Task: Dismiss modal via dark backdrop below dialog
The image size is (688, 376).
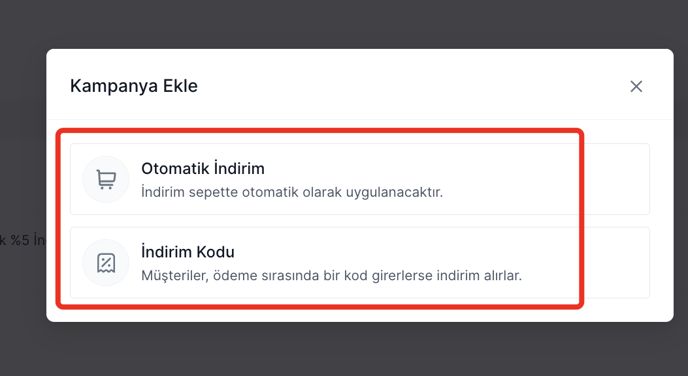Action: point(344,349)
